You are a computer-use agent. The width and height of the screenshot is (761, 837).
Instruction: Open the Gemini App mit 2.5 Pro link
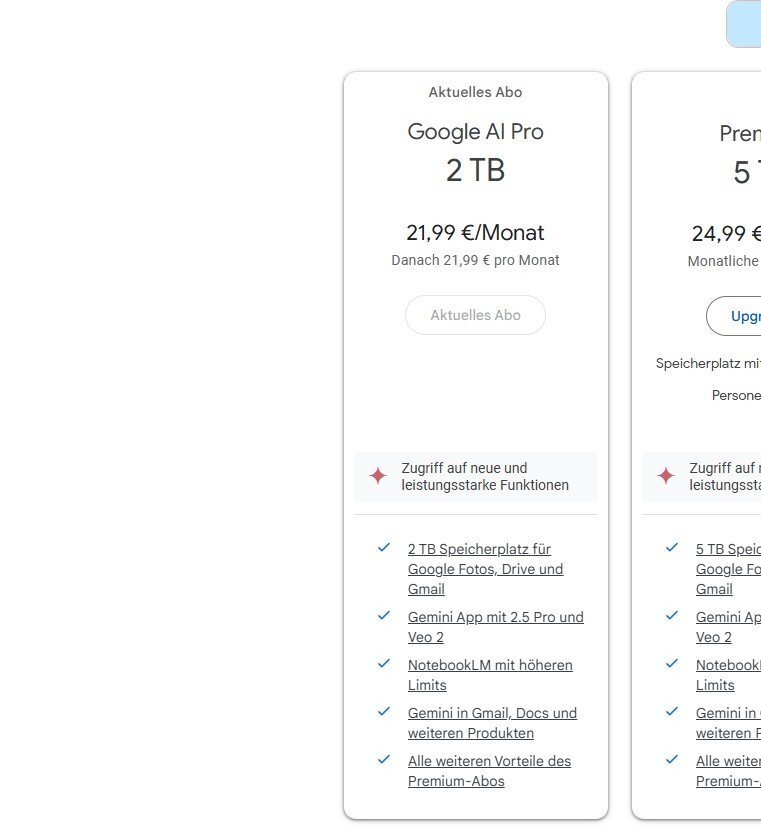pos(495,617)
